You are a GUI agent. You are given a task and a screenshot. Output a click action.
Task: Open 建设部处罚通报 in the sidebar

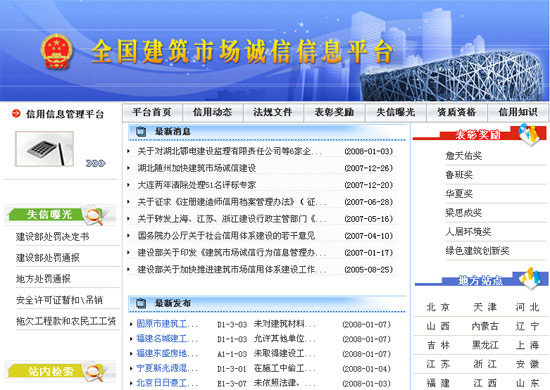click(48, 258)
